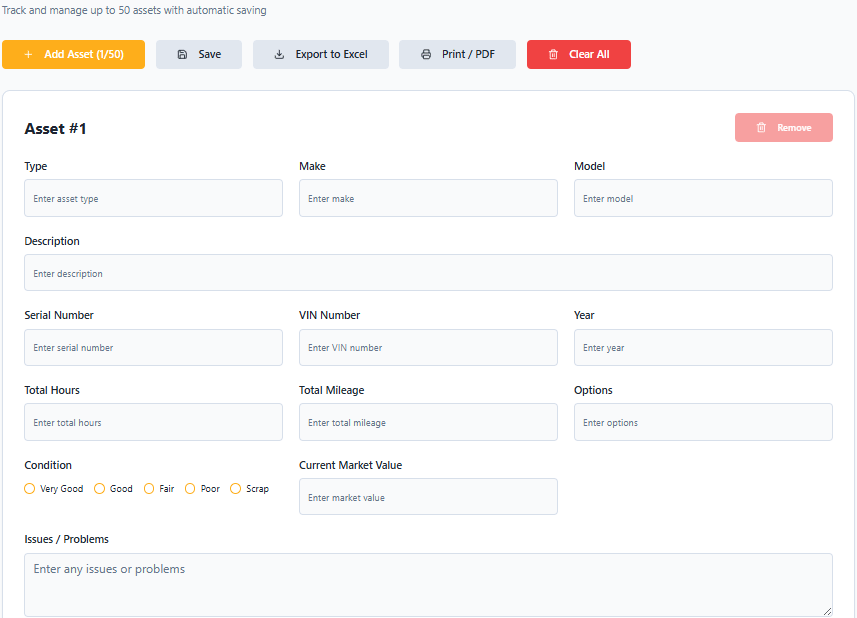Click into the Description field
The image size is (857, 618).
tap(428, 273)
